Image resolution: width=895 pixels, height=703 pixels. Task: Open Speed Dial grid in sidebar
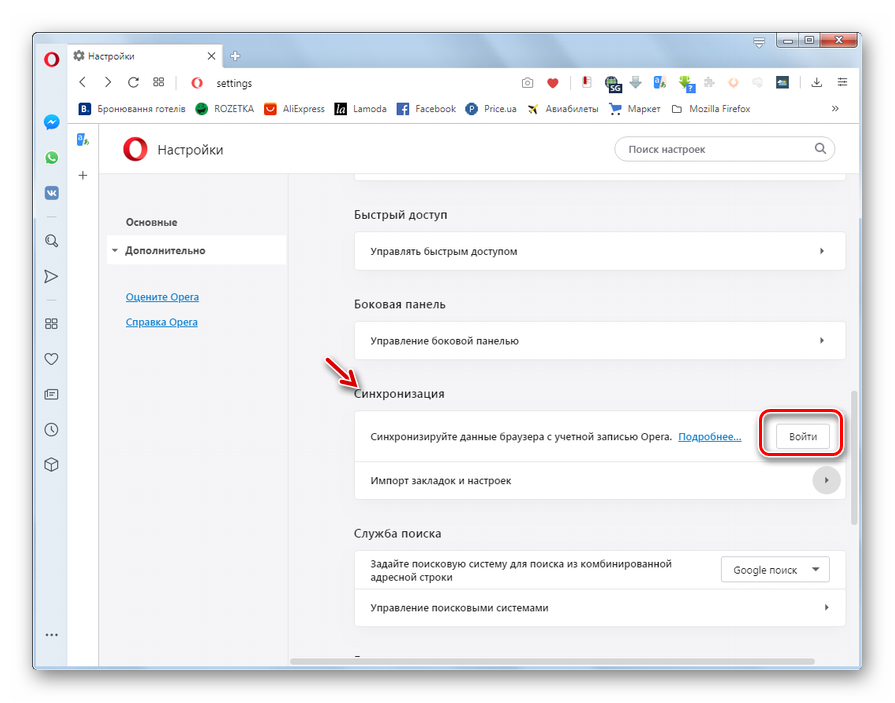[x=51, y=324]
